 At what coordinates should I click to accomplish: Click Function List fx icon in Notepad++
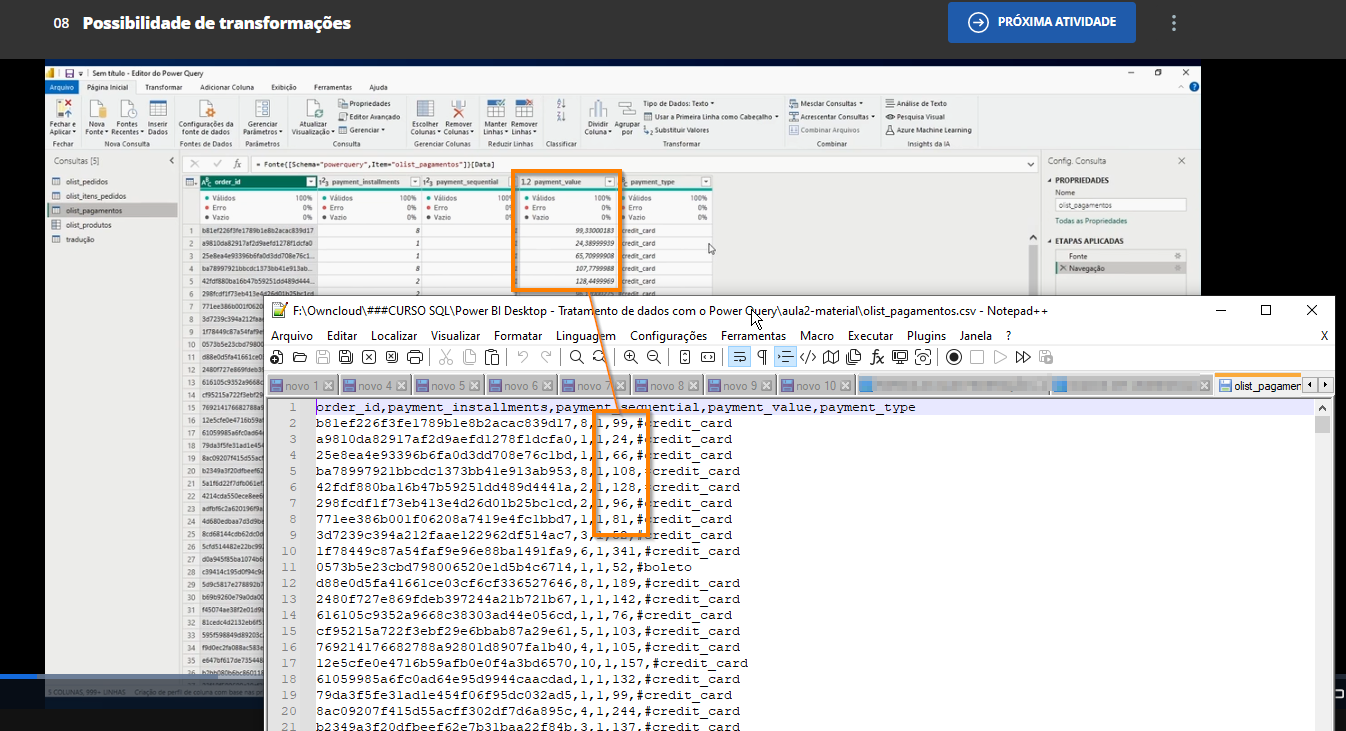877,357
